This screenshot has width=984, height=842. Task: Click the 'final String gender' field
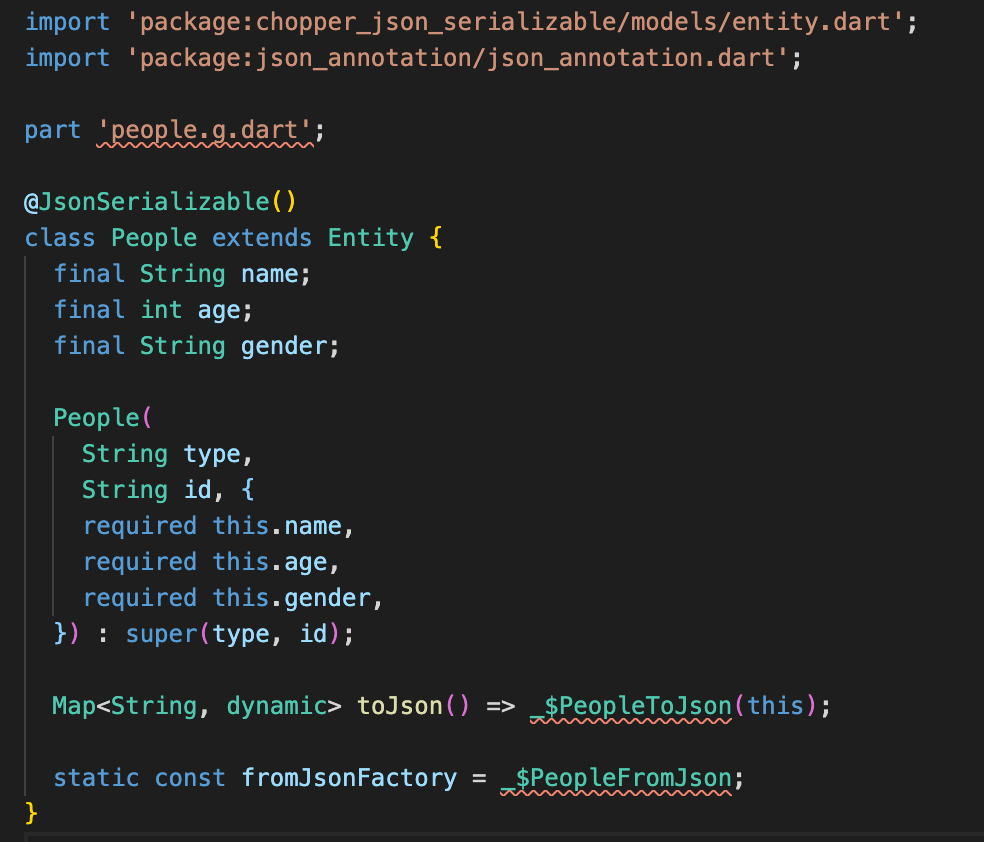(196, 346)
